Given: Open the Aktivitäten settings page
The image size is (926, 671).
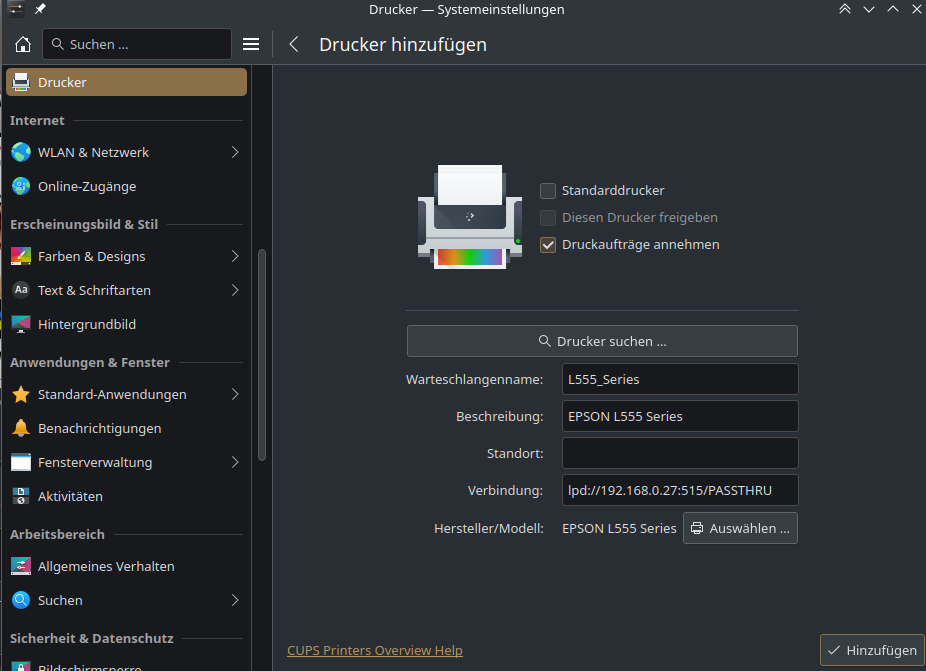Looking at the screenshot, I should point(126,496).
